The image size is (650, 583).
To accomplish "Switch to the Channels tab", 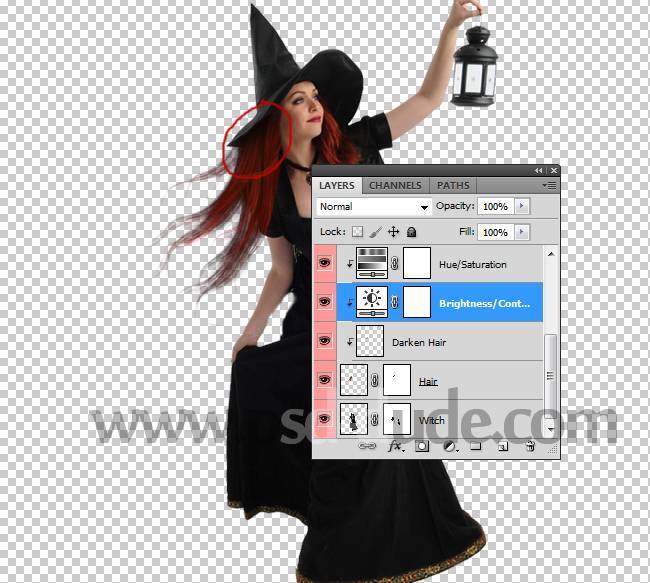I will (x=394, y=185).
